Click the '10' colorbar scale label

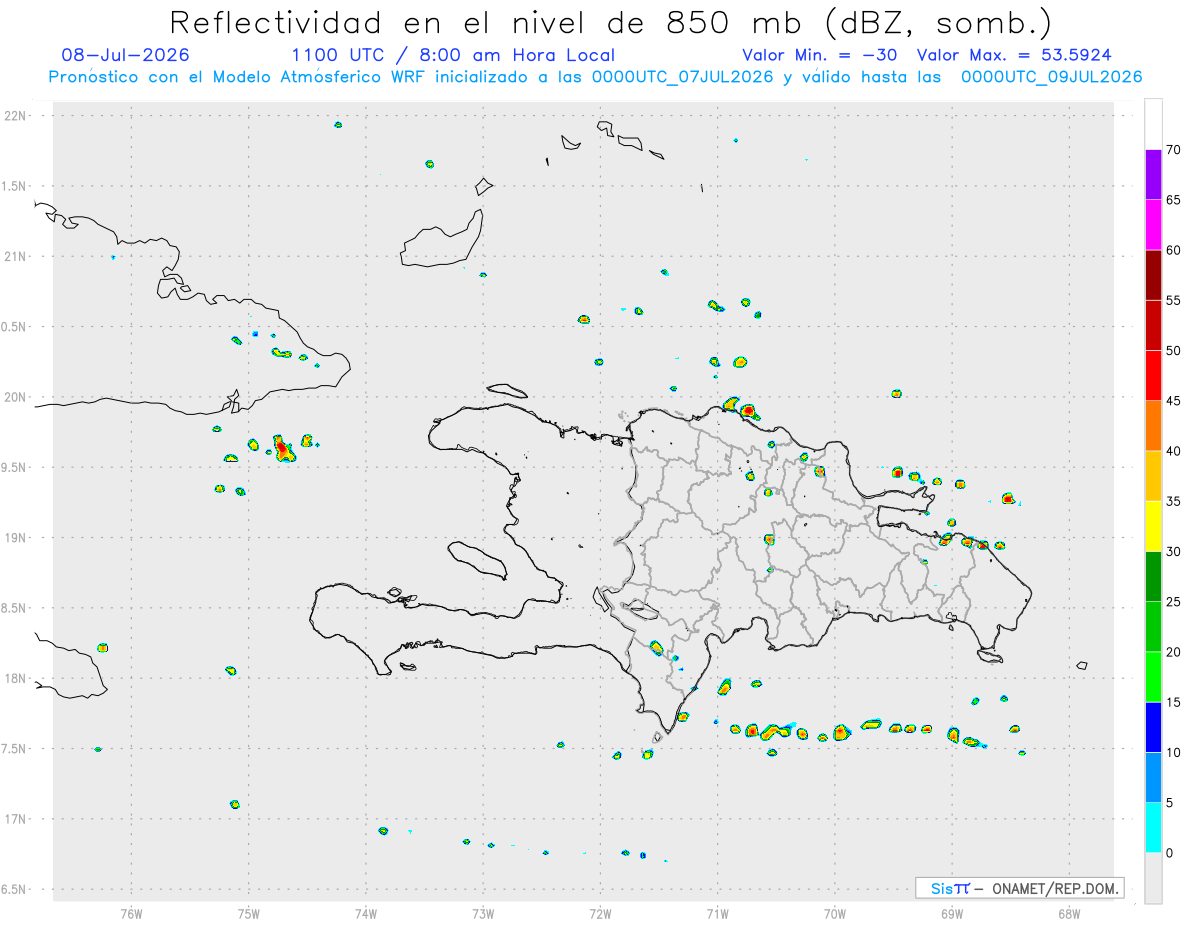pyautogui.click(x=1173, y=752)
